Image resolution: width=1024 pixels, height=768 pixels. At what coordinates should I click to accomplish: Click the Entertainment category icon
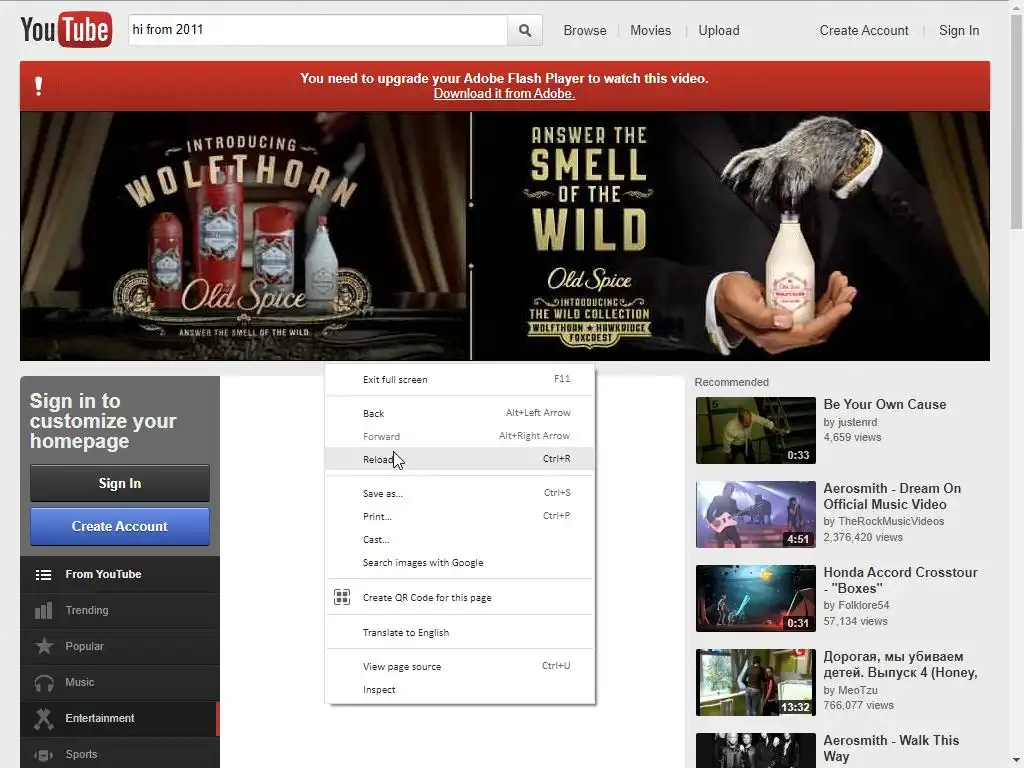pos(44,718)
